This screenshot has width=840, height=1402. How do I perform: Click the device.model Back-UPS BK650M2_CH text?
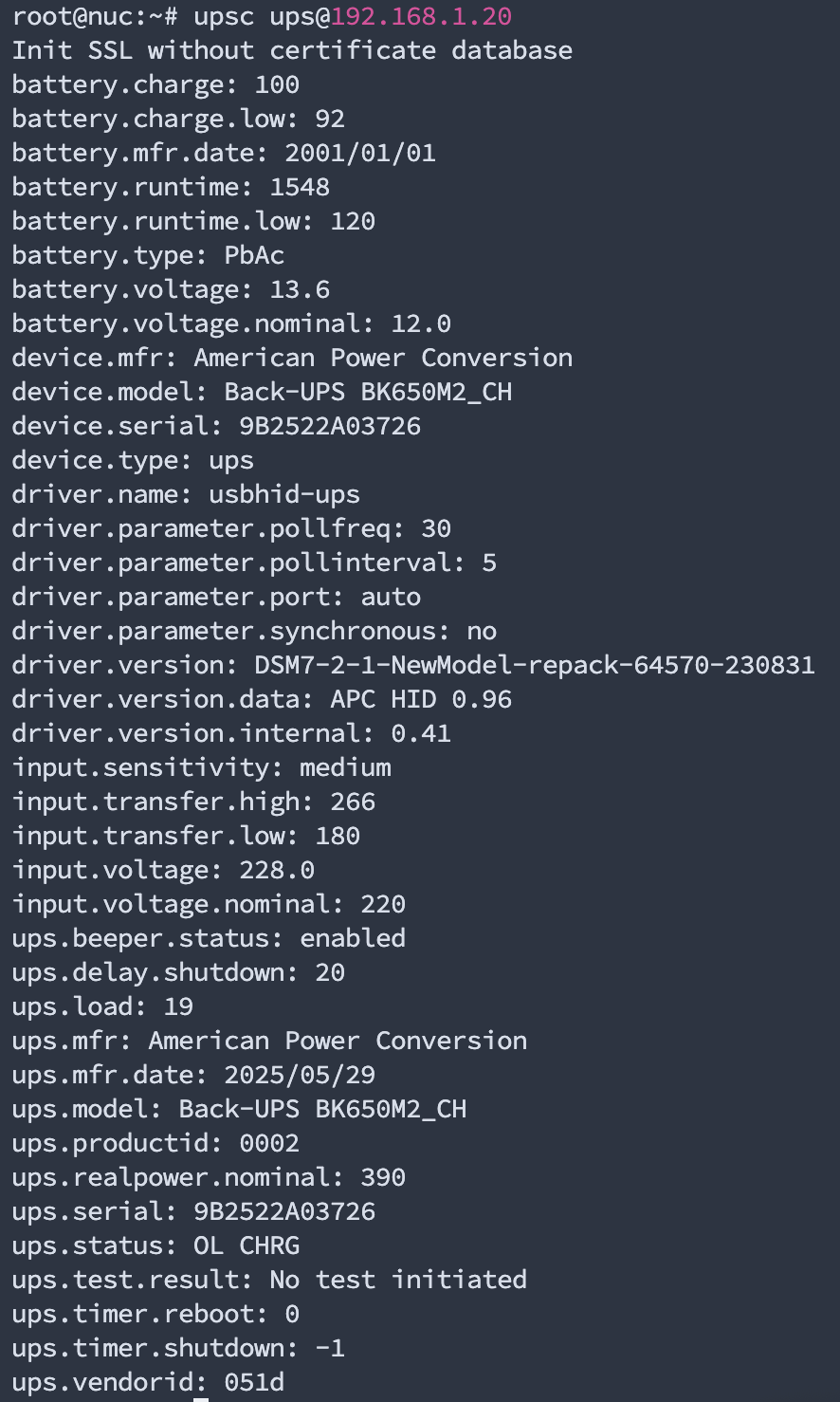368,392
